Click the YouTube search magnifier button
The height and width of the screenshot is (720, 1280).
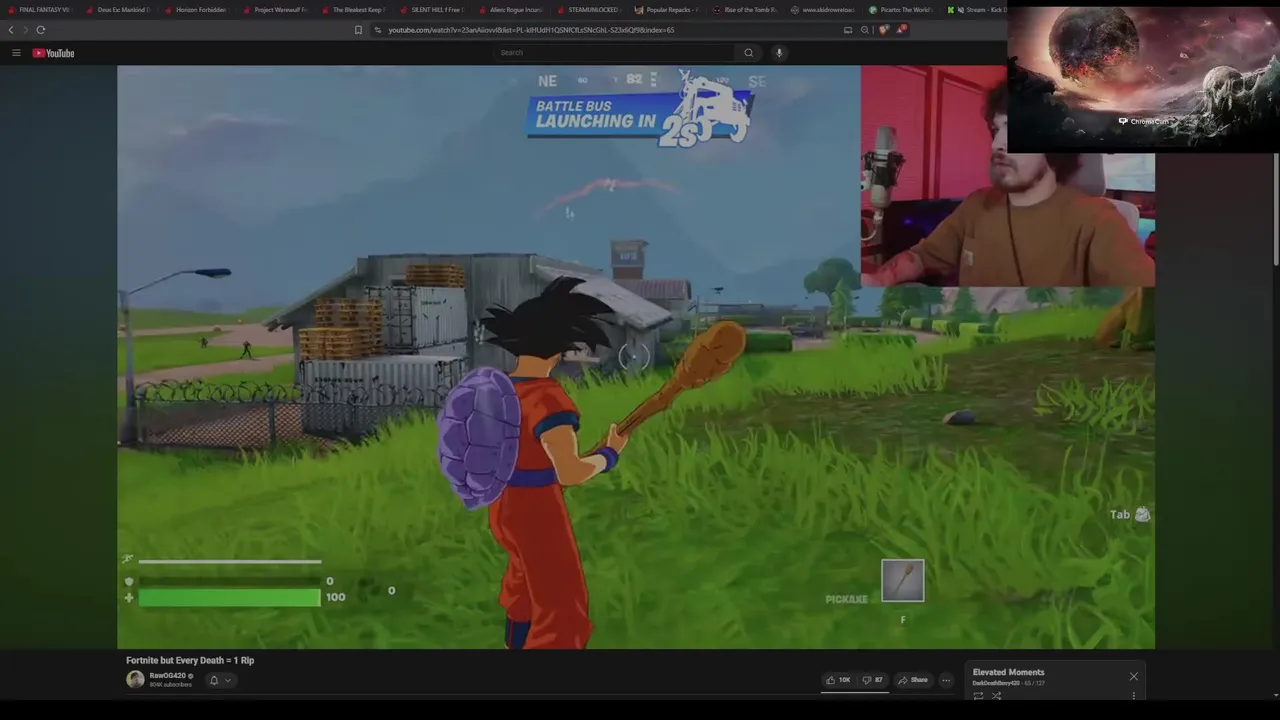pos(748,53)
